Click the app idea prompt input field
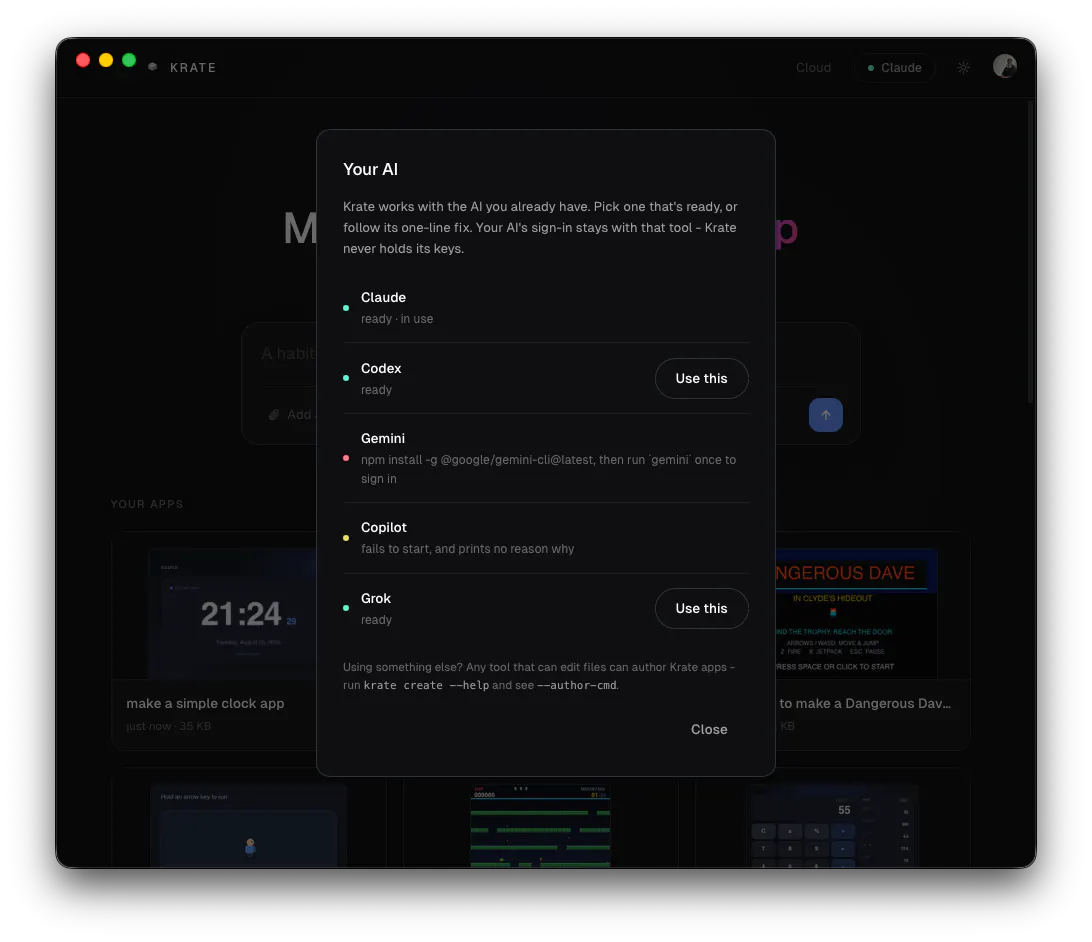 [x=286, y=354]
